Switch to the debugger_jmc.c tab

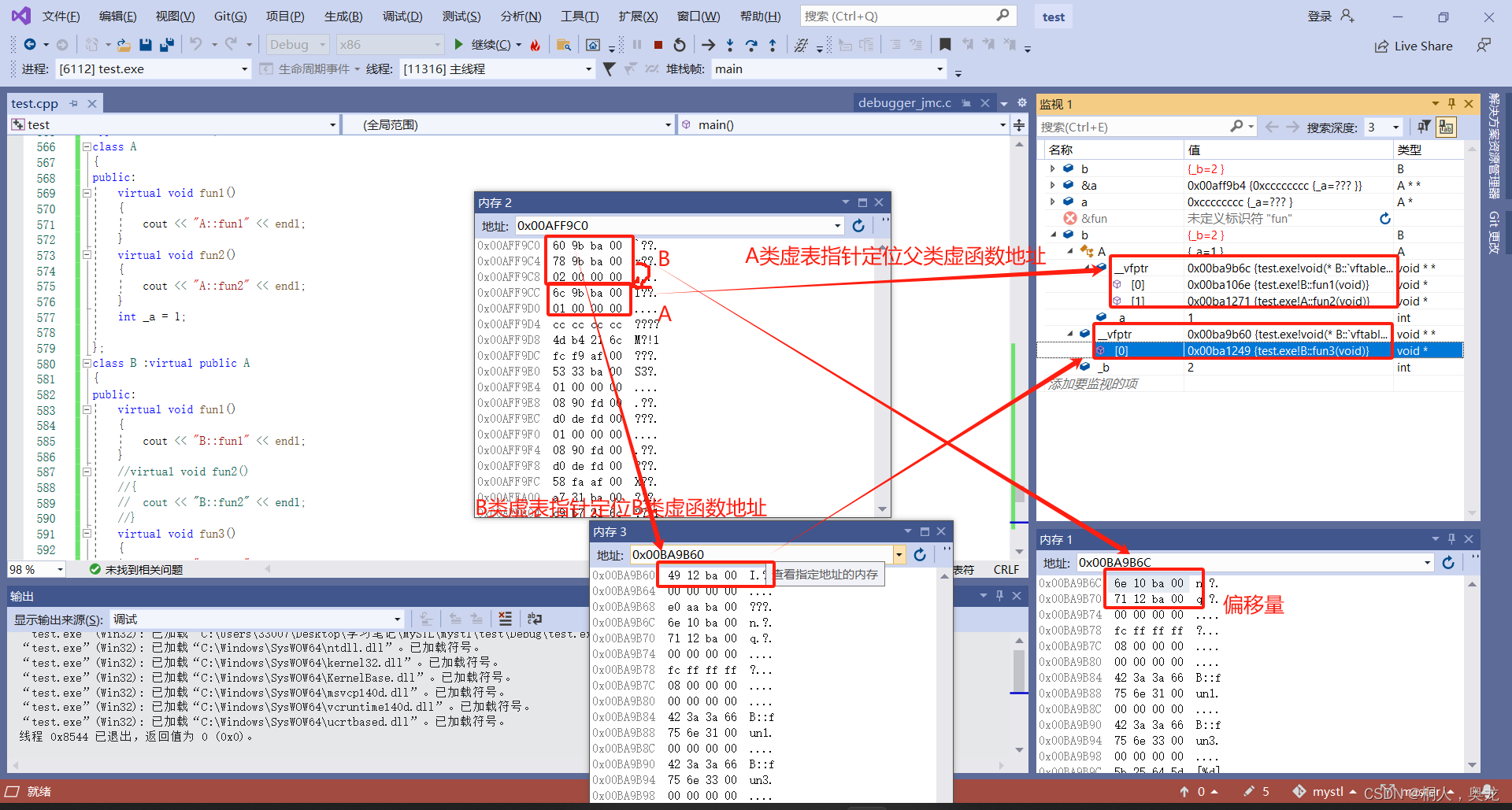(x=905, y=103)
